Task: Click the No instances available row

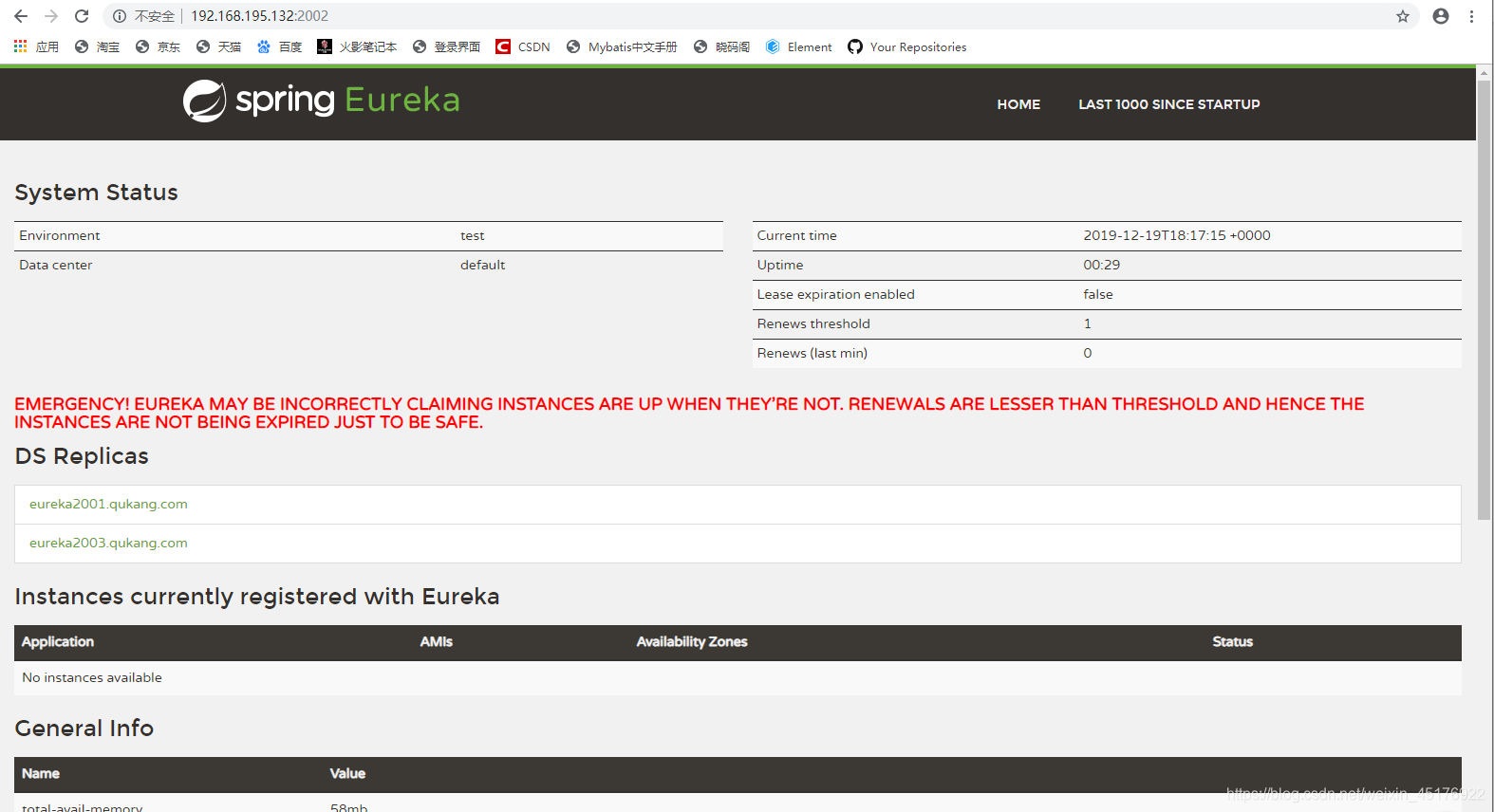Action: pos(738,677)
